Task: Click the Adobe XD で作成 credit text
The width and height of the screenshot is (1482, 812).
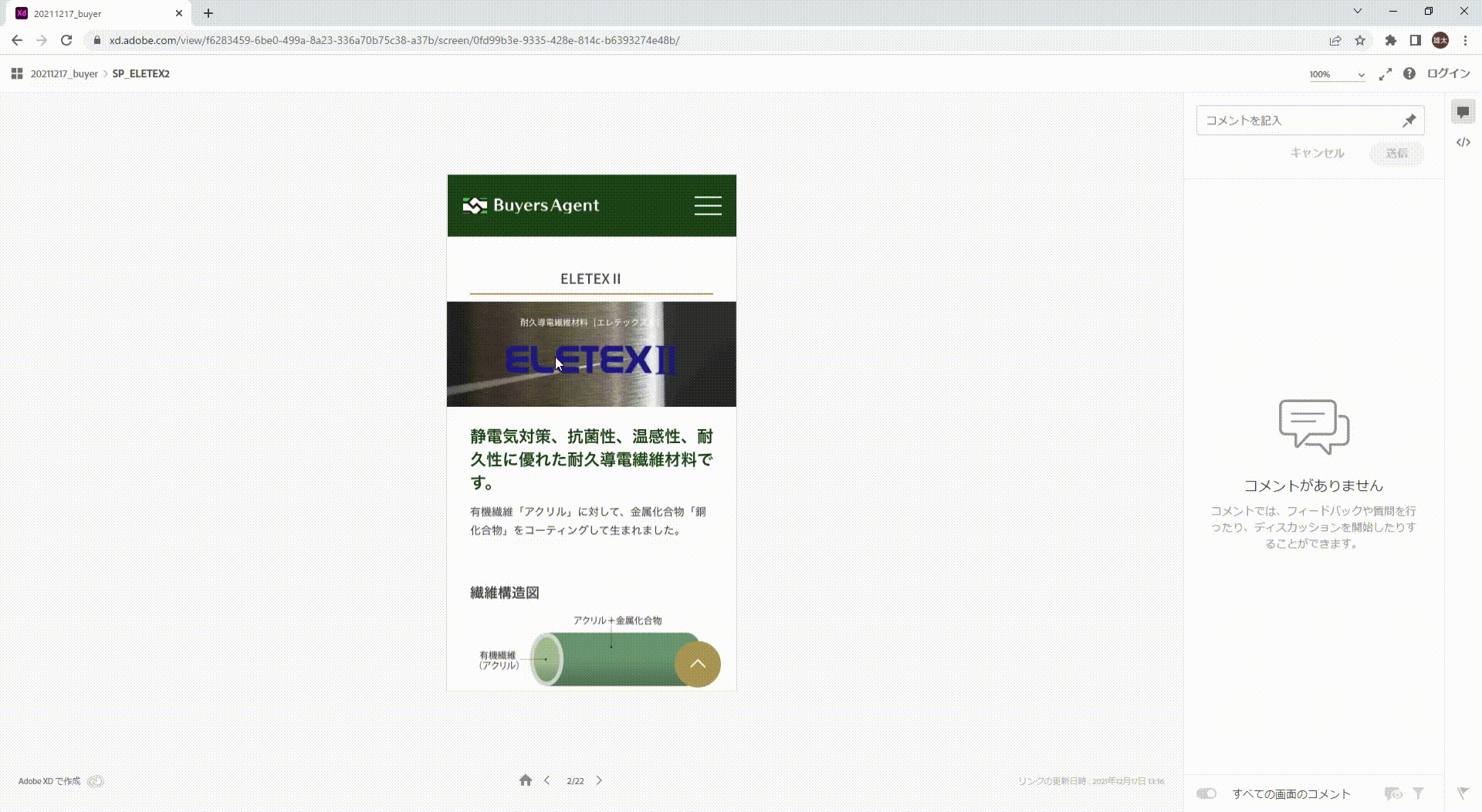Action: click(49, 781)
